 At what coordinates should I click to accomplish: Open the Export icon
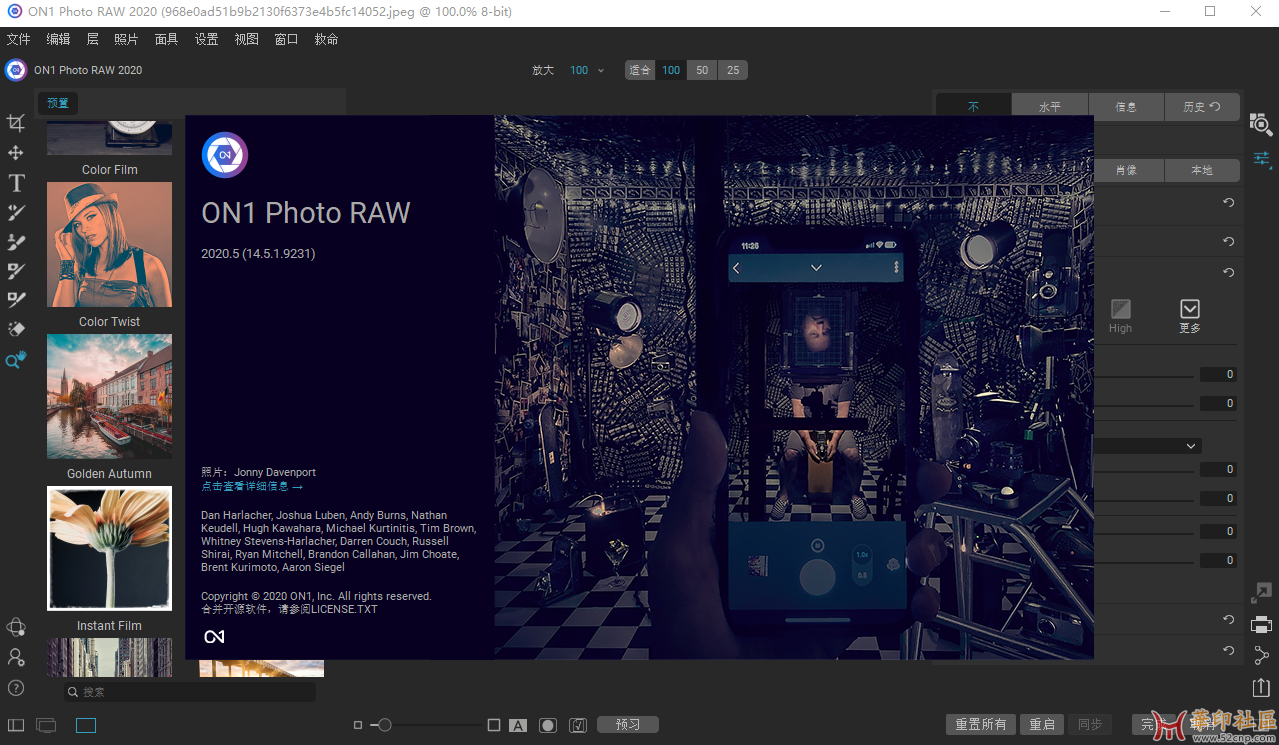pos(1261,687)
